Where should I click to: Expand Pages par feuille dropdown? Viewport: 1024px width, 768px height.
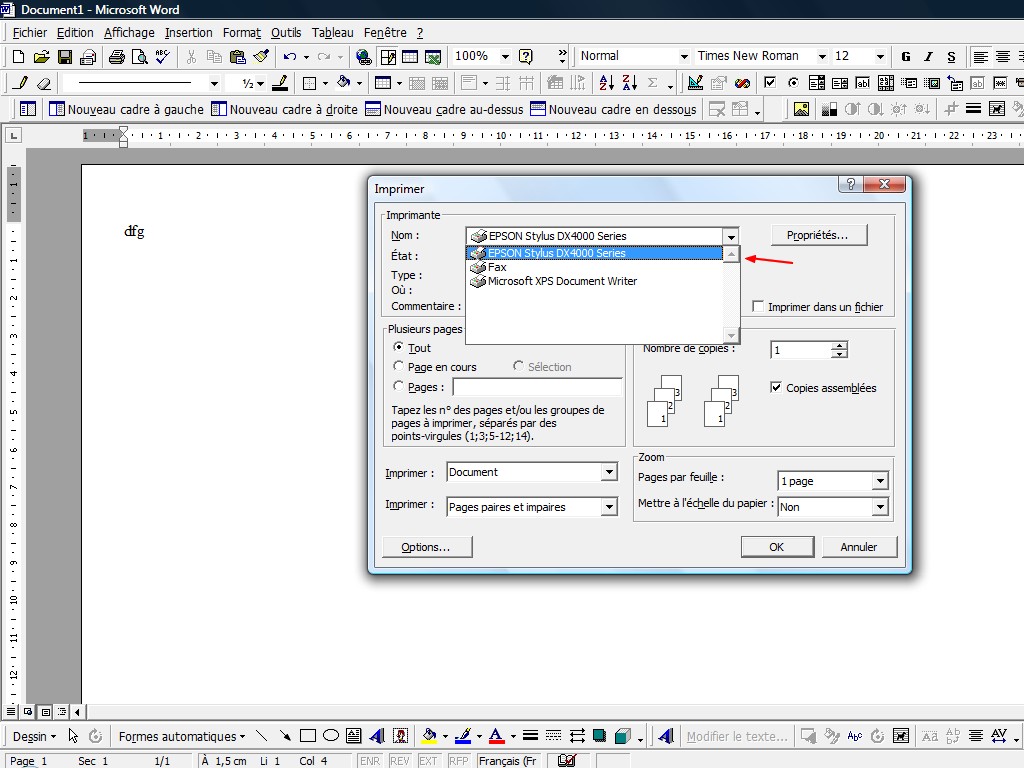coord(880,481)
